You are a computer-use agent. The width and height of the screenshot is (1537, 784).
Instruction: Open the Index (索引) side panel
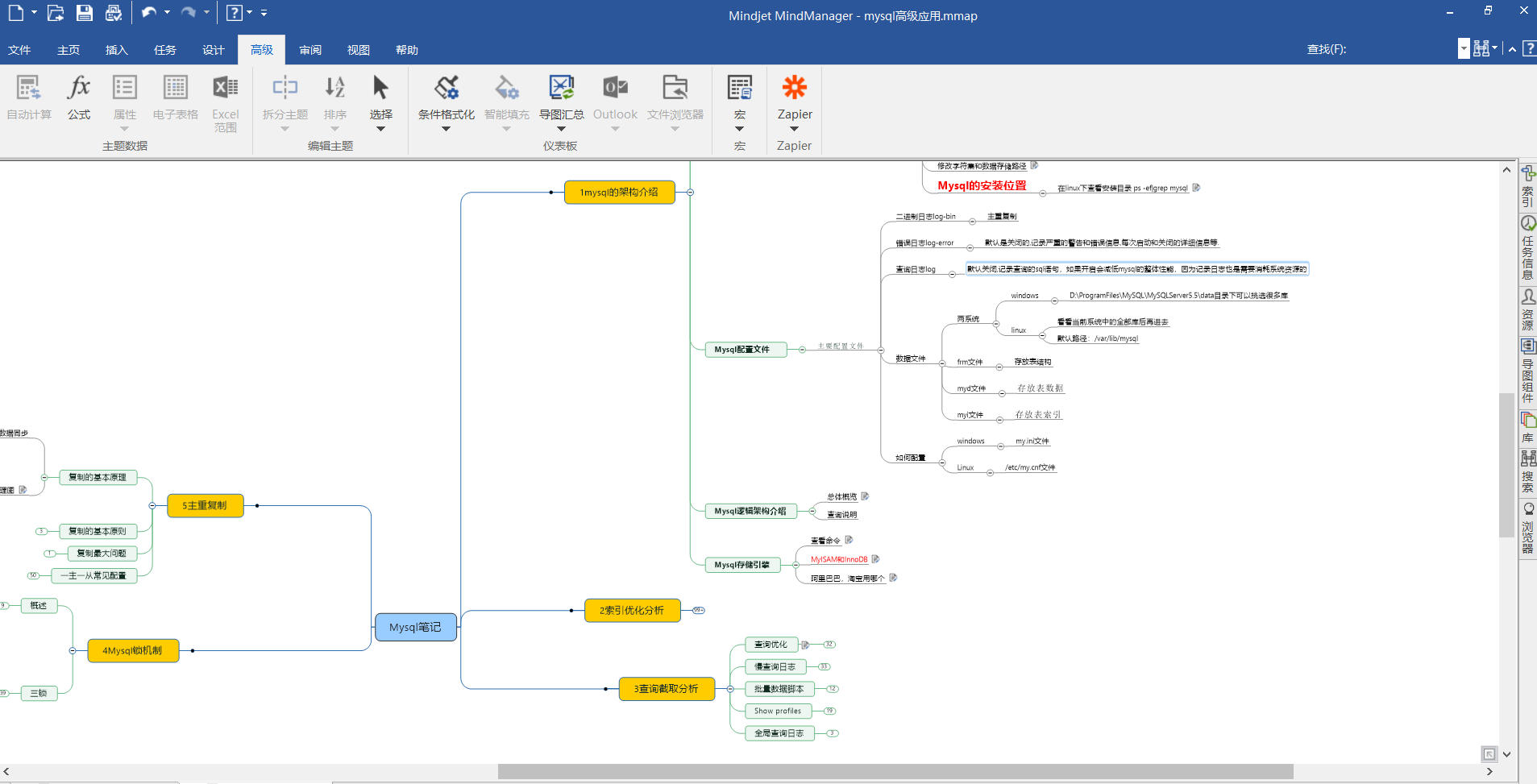point(1527,186)
